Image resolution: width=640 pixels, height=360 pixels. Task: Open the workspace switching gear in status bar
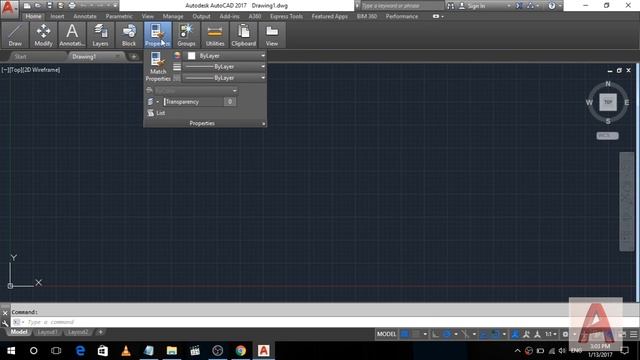tap(565, 334)
